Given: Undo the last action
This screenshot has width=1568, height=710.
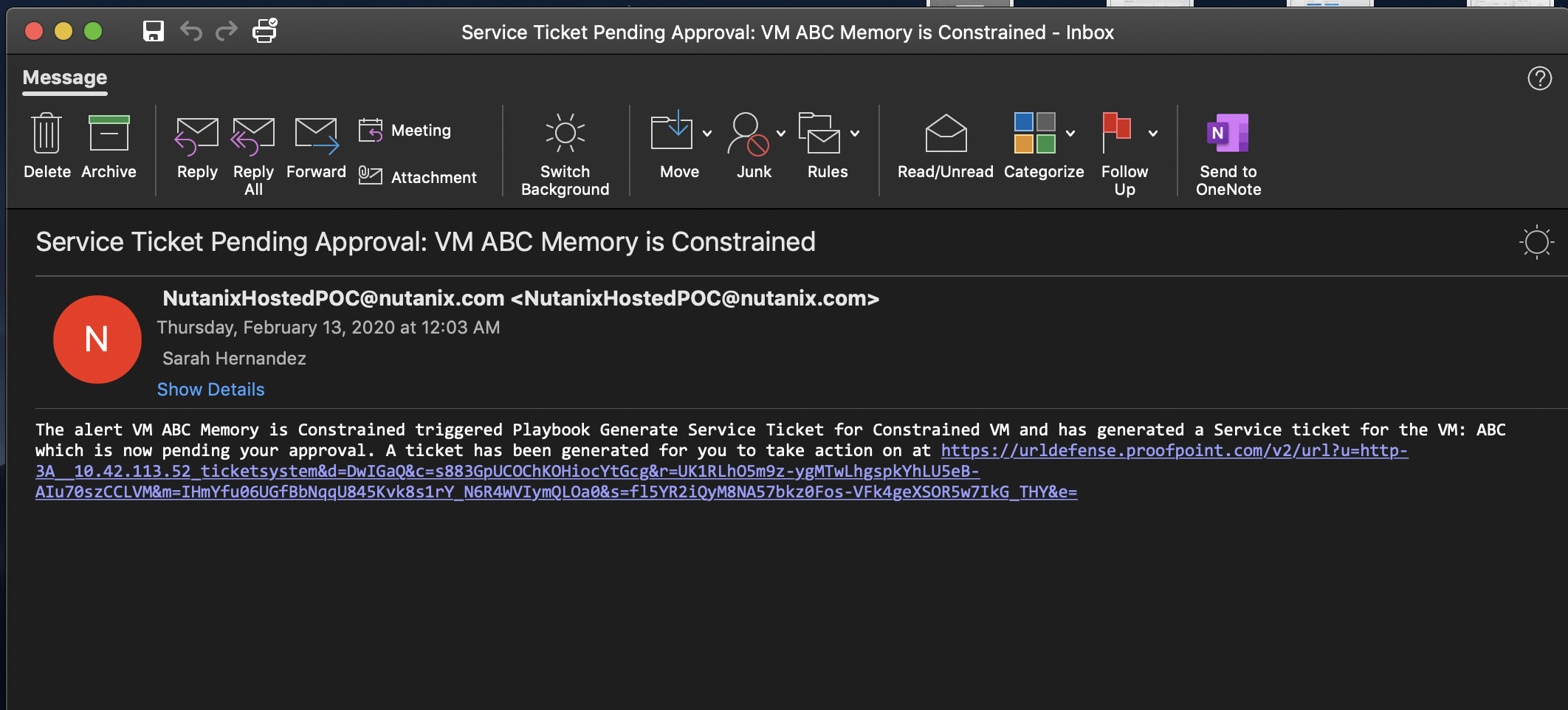Looking at the screenshot, I should 191,31.
